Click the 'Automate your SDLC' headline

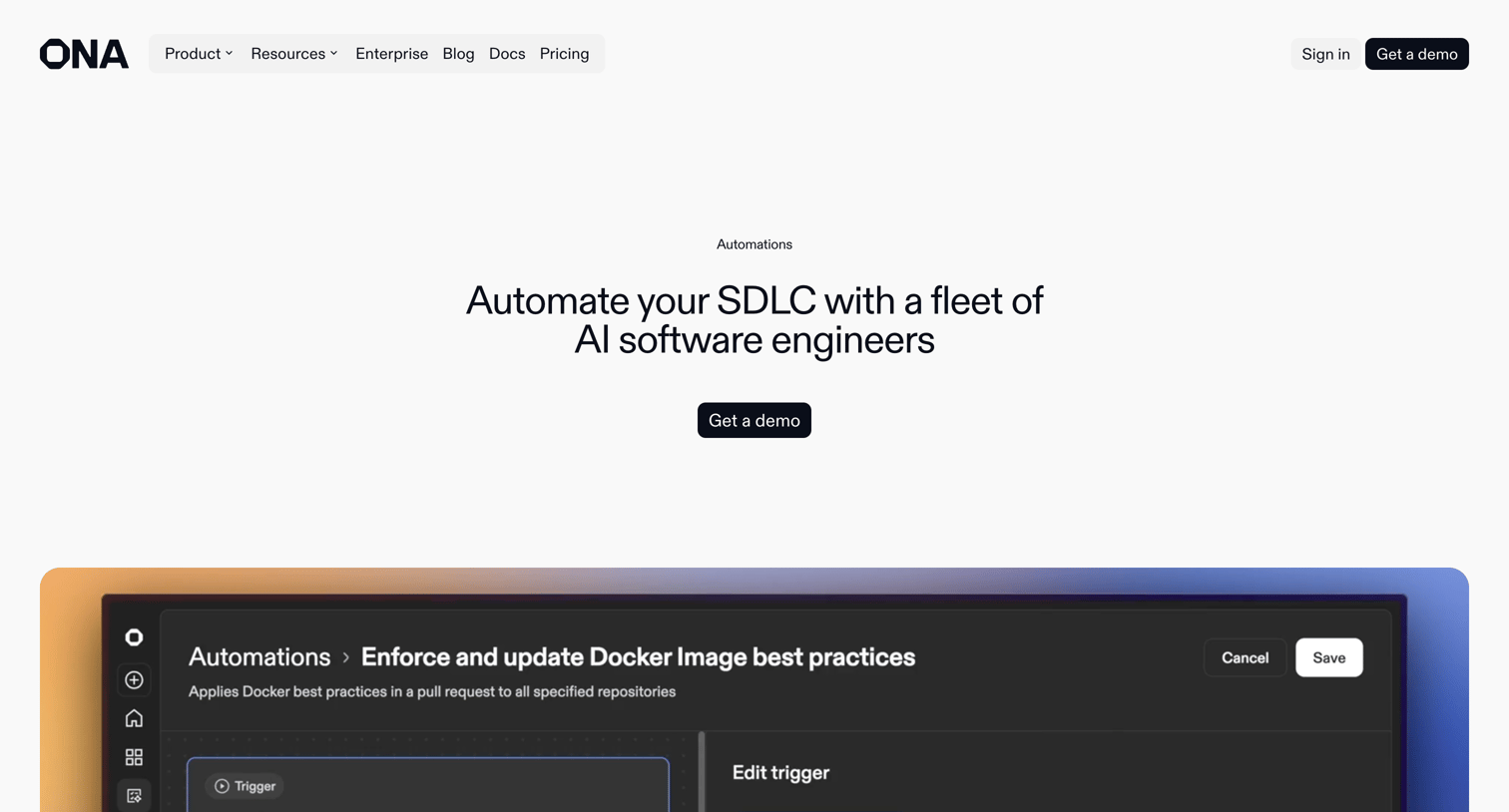[754, 320]
